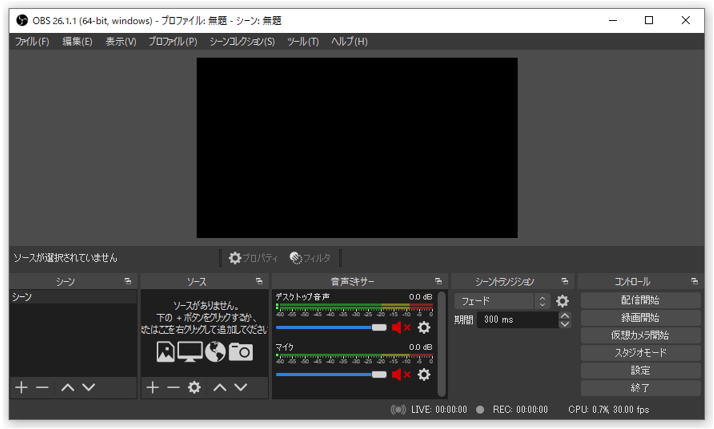Open settings gear for マイク audio channel
This screenshot has width=714, height=429.
[x=424, y=374]
